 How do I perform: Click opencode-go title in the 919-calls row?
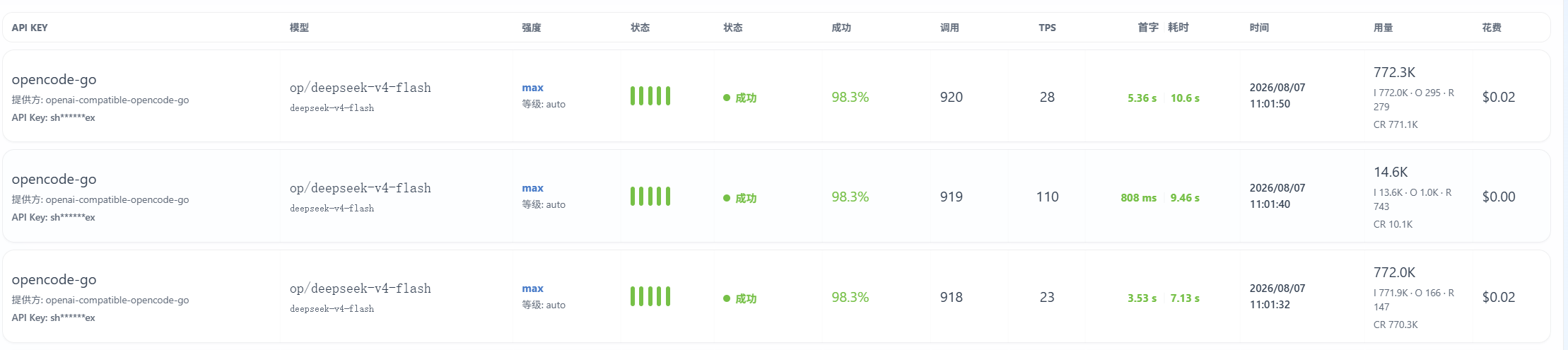click(54, 180)
